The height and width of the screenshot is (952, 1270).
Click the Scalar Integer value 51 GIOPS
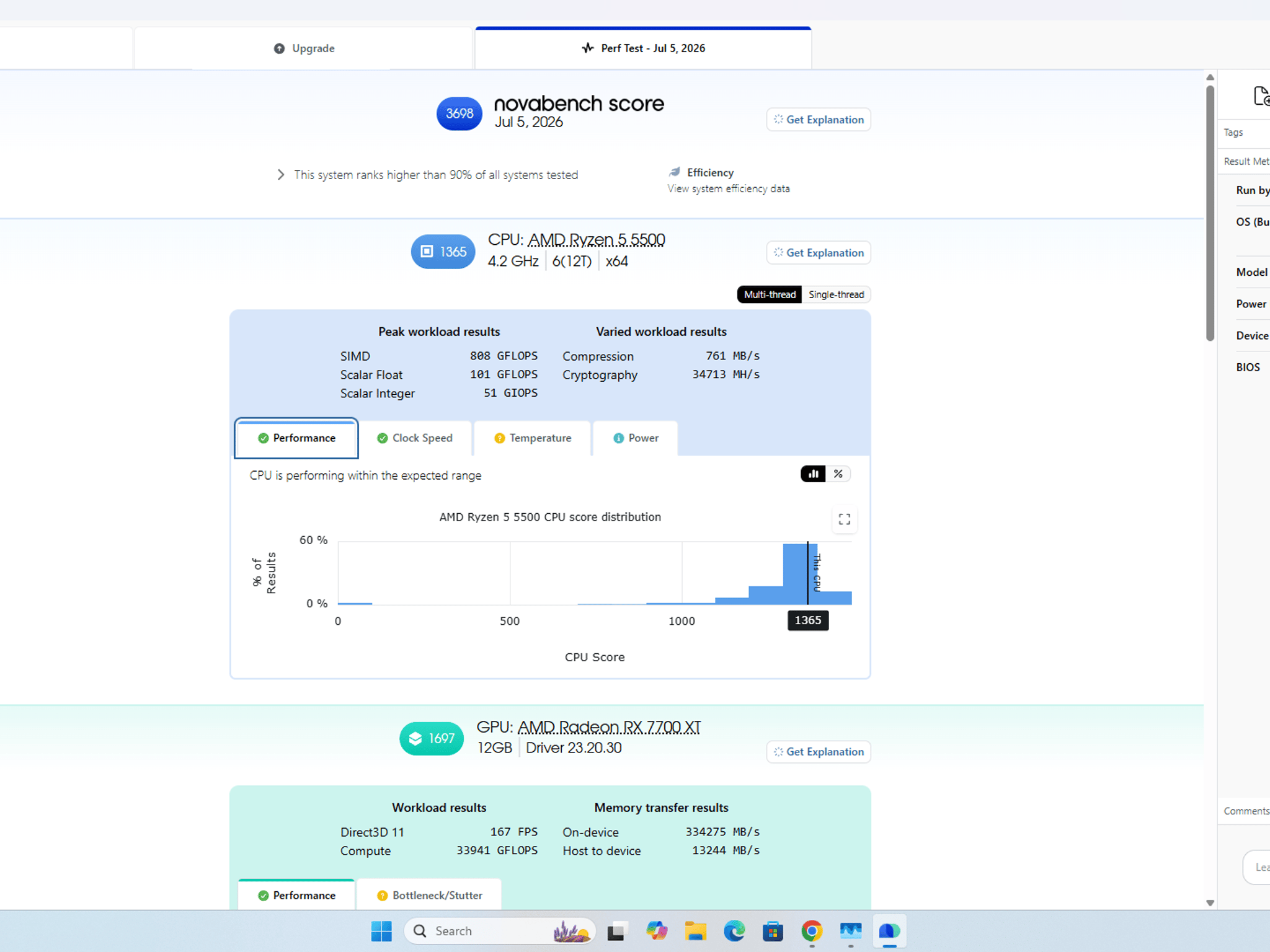pyautogui.click(x=510, y=393)
